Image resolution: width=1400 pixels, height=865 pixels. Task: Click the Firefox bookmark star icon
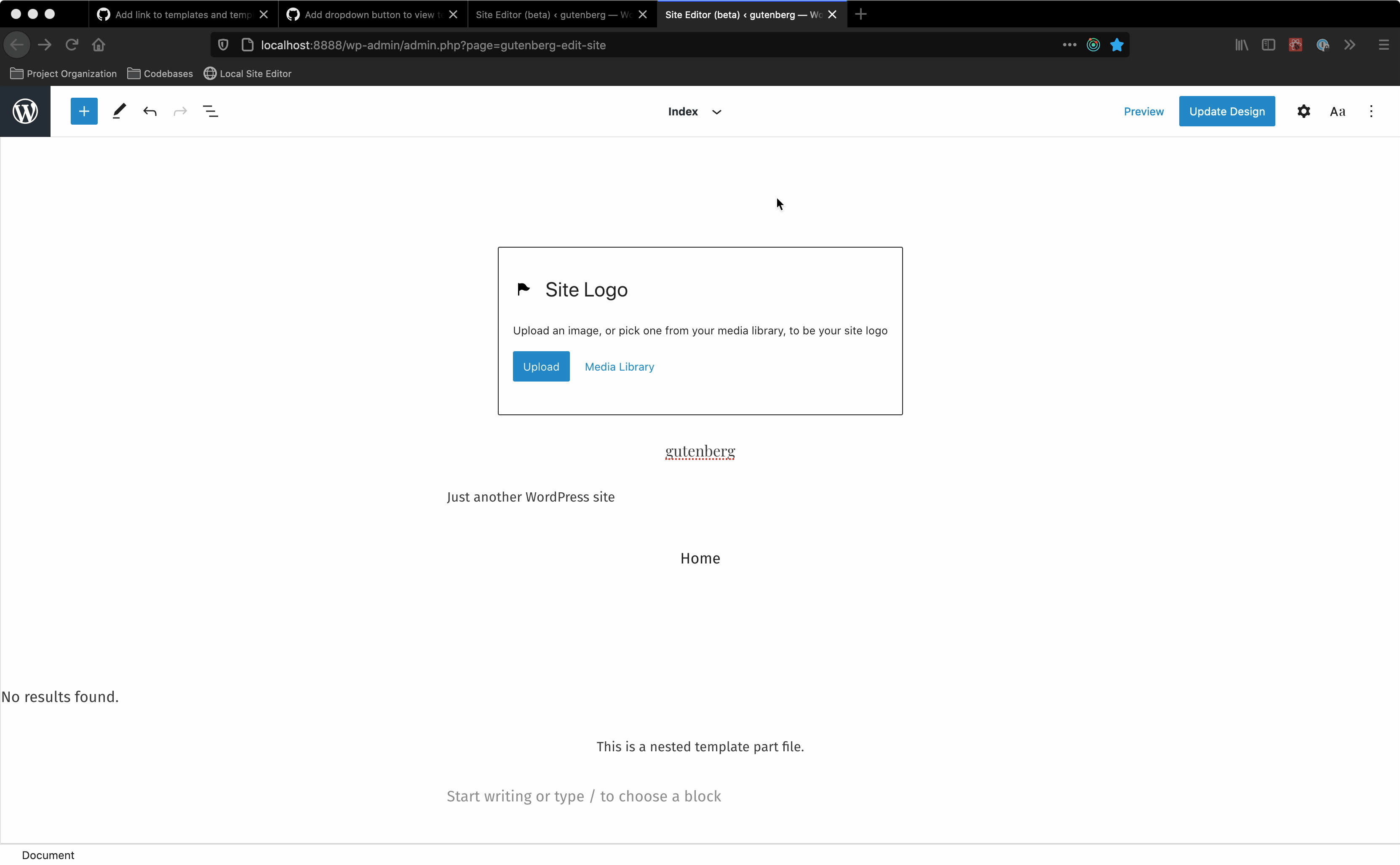coord(1116,45)
